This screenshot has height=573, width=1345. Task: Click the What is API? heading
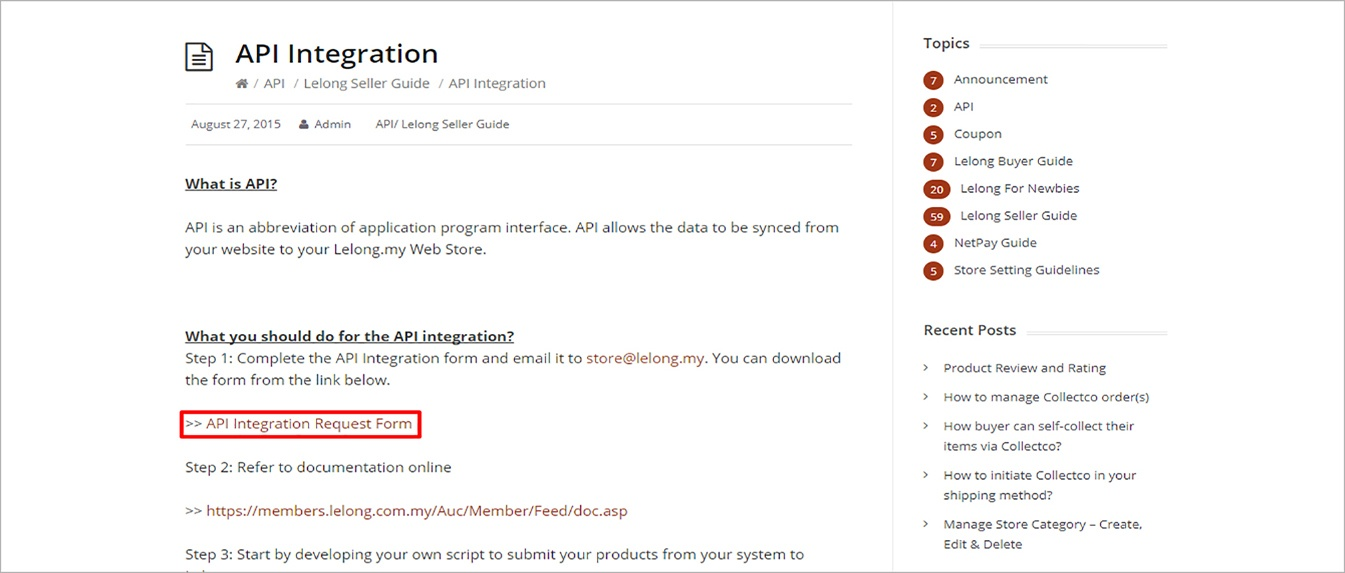(231, 184)
